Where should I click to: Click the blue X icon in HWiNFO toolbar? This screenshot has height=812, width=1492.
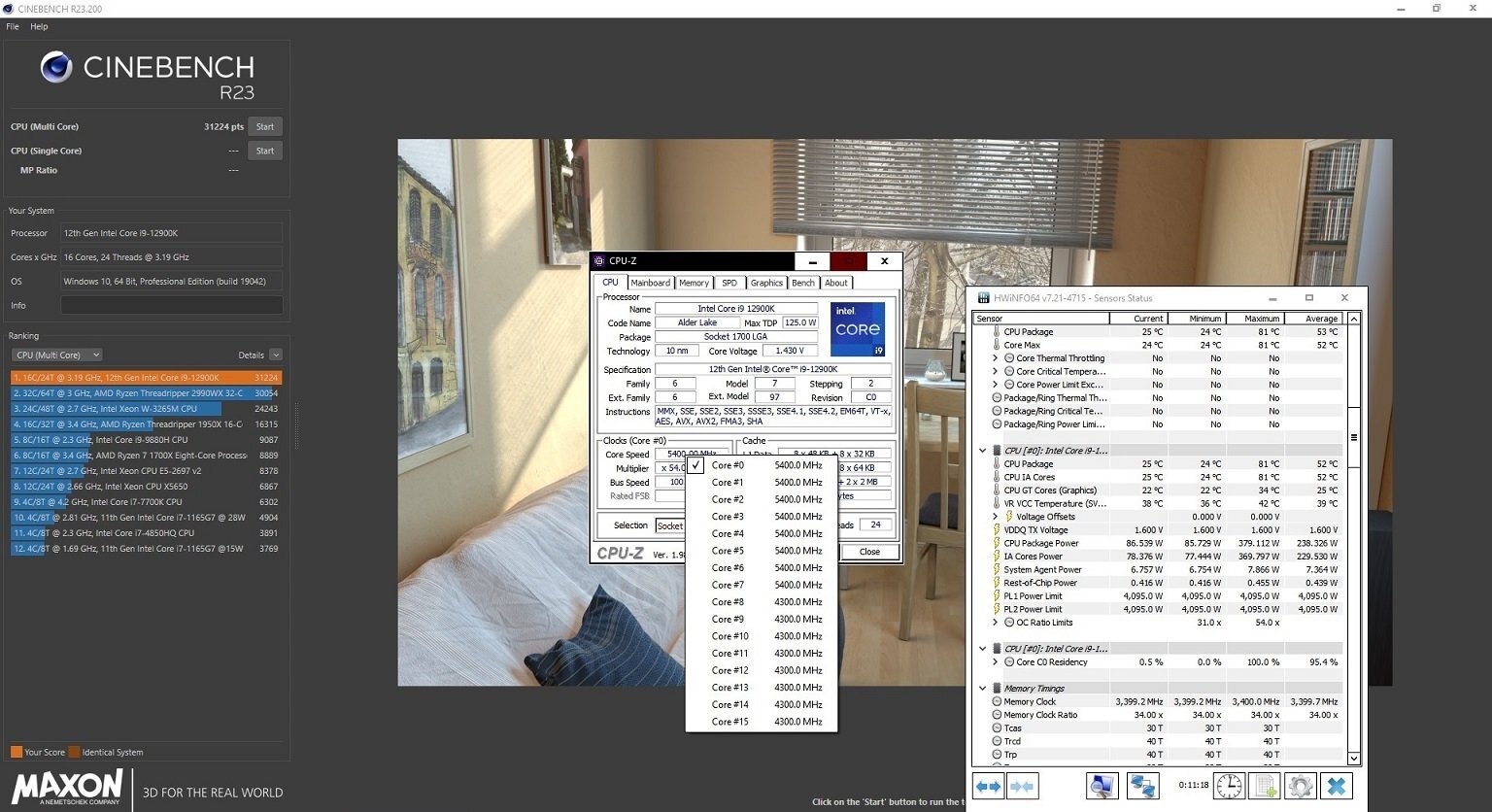(x=1337, y=786)
